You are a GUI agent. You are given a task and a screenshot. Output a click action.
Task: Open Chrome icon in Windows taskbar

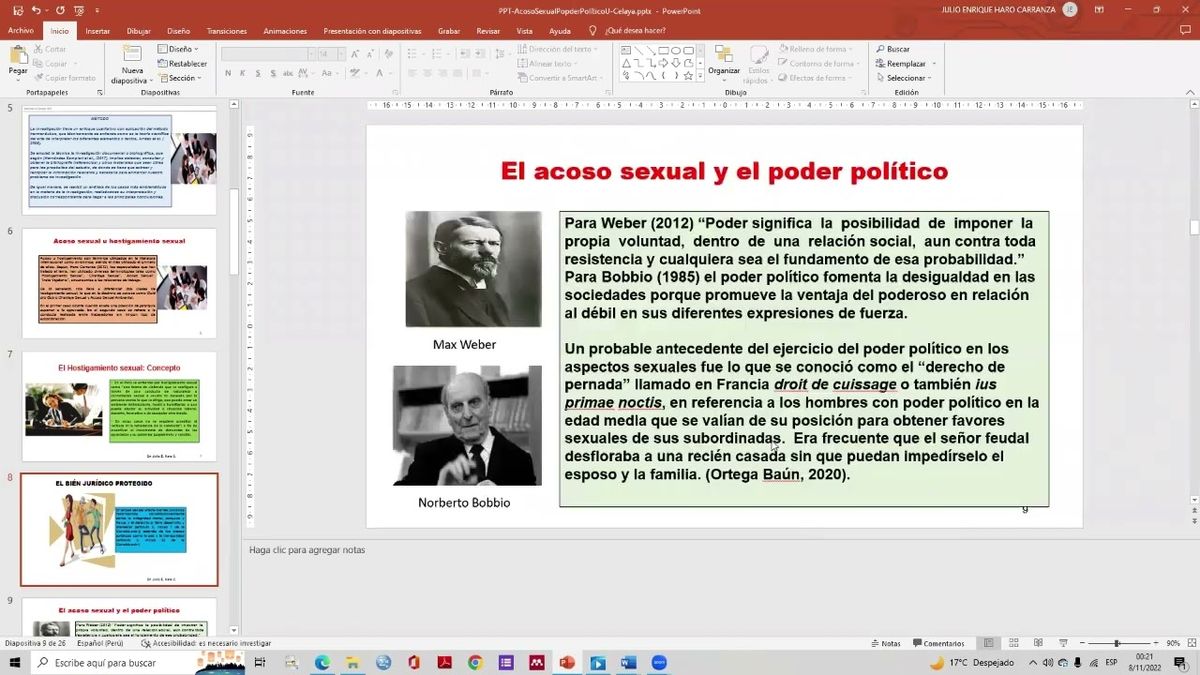(475, 662)
